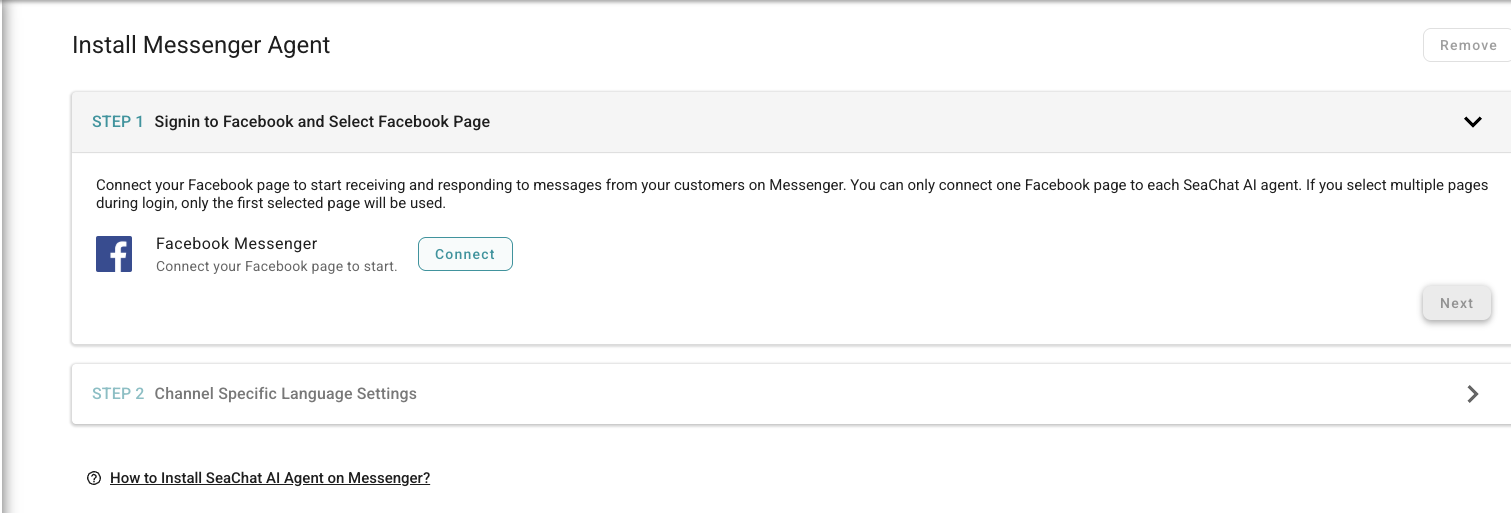The width and height of the screenshot is (1511, 513).
Task: Expand Step 2 with the right chevron
Action: 1472,394
